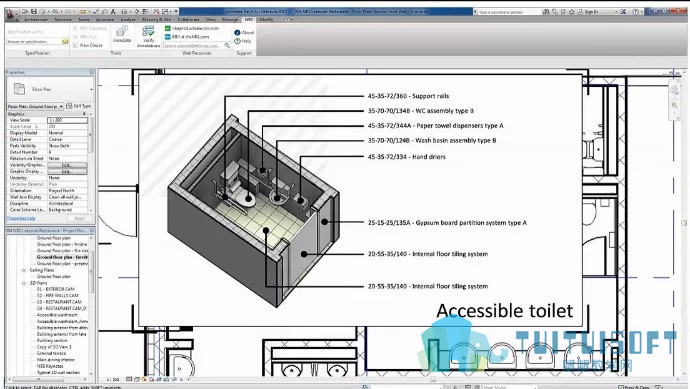Select 03 - RESTAURANT CAM view
This screenshot has width=690, height=389.
[x=59, y=302]
